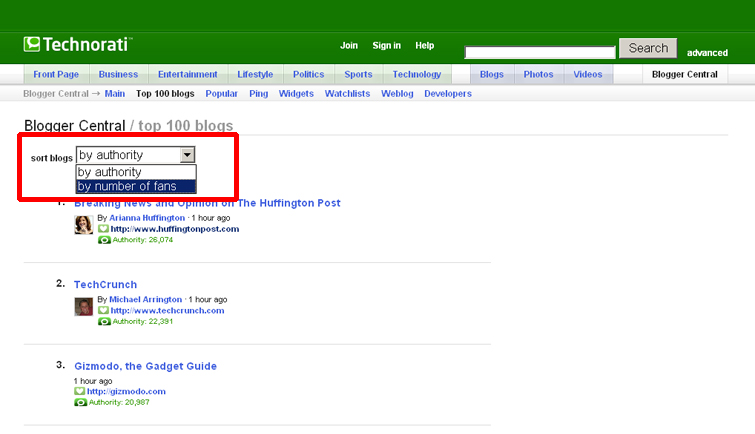
Task: Click the Sign in link
Action: coord(387,45)
